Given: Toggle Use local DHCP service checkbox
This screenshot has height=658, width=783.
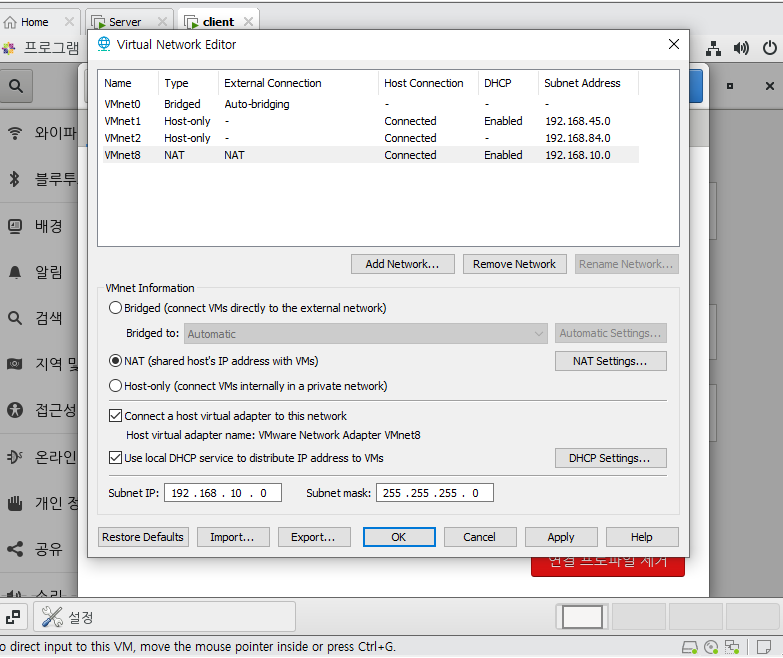Looking at the screenshot, I should [x=115, y=457].
